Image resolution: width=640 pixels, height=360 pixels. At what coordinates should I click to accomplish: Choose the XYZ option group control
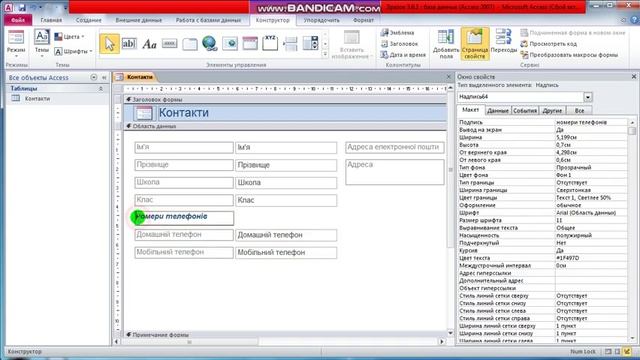pos(270,44)
